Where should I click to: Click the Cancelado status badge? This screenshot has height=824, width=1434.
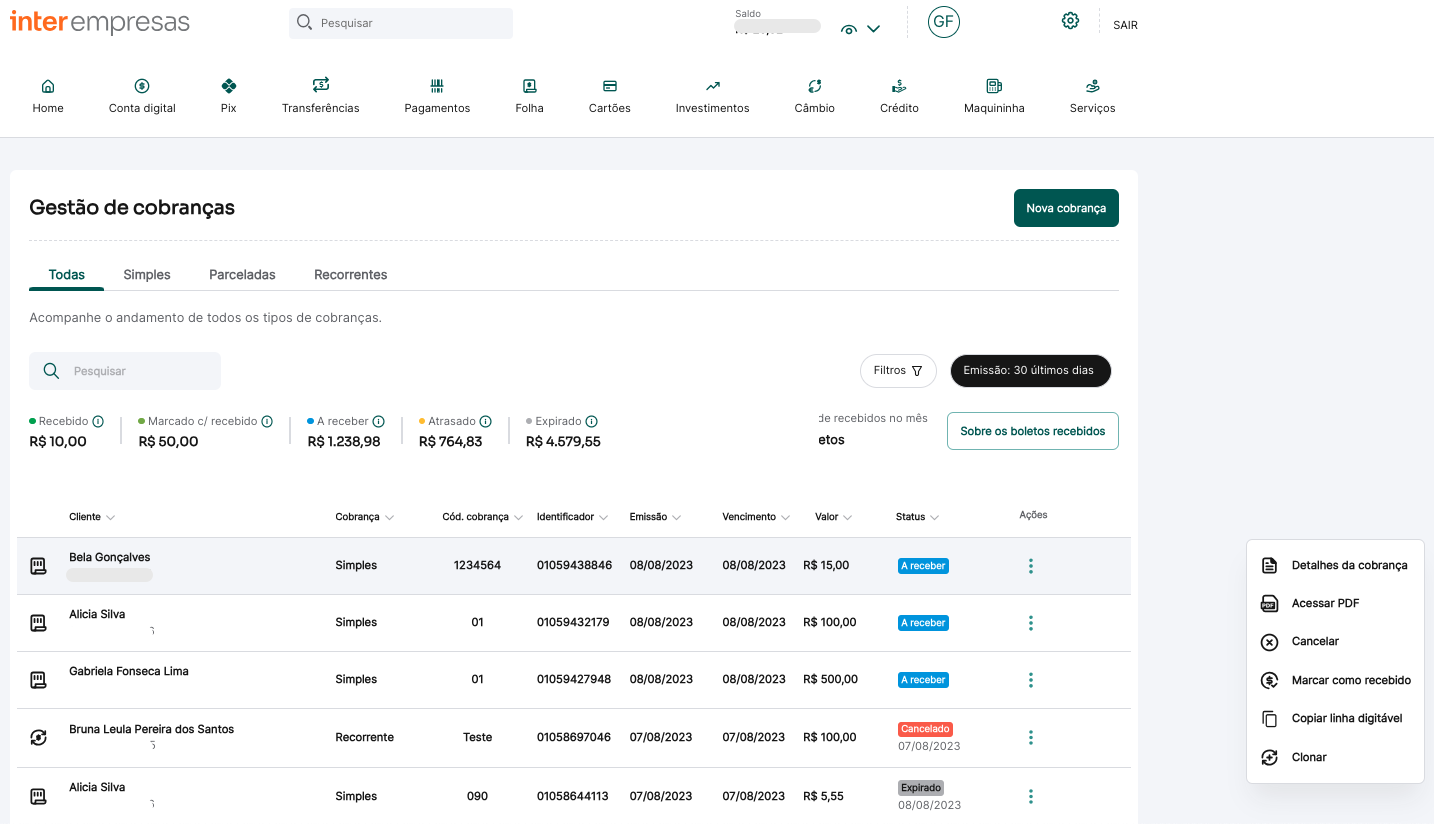(925, 729)
